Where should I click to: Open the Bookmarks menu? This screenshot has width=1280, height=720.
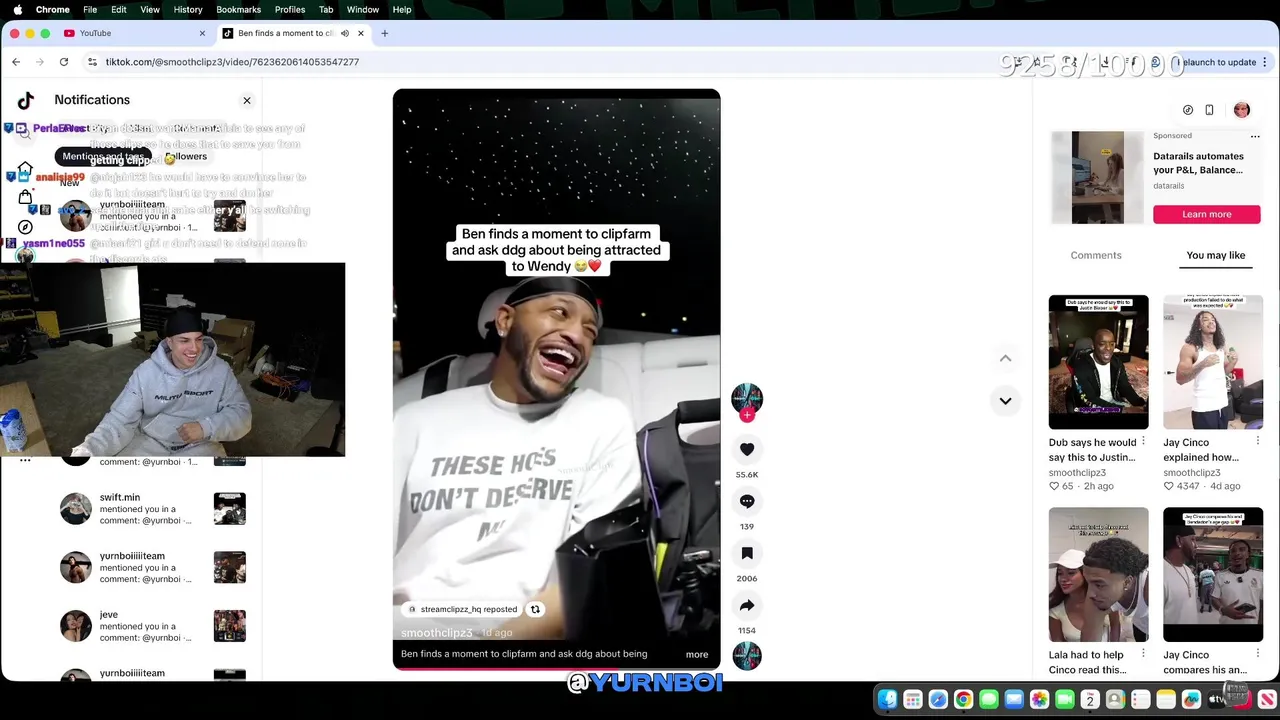[239, 9]
